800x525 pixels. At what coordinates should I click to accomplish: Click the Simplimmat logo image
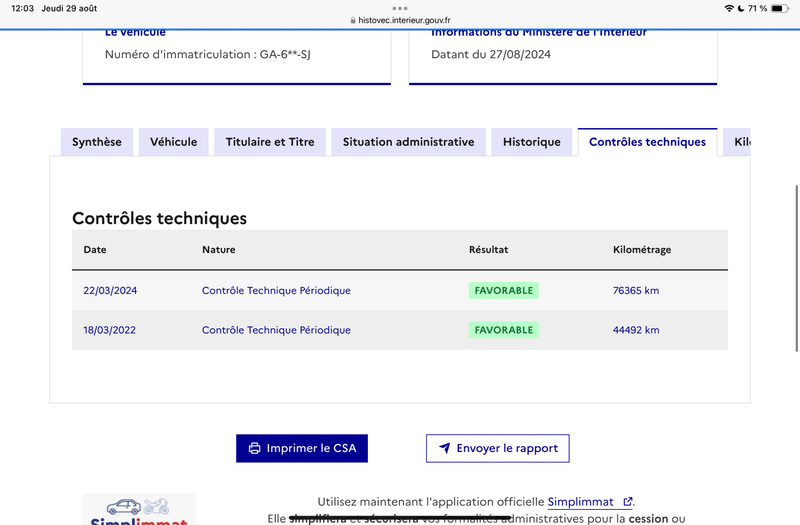pyautogui.click(x=139, y=510)
